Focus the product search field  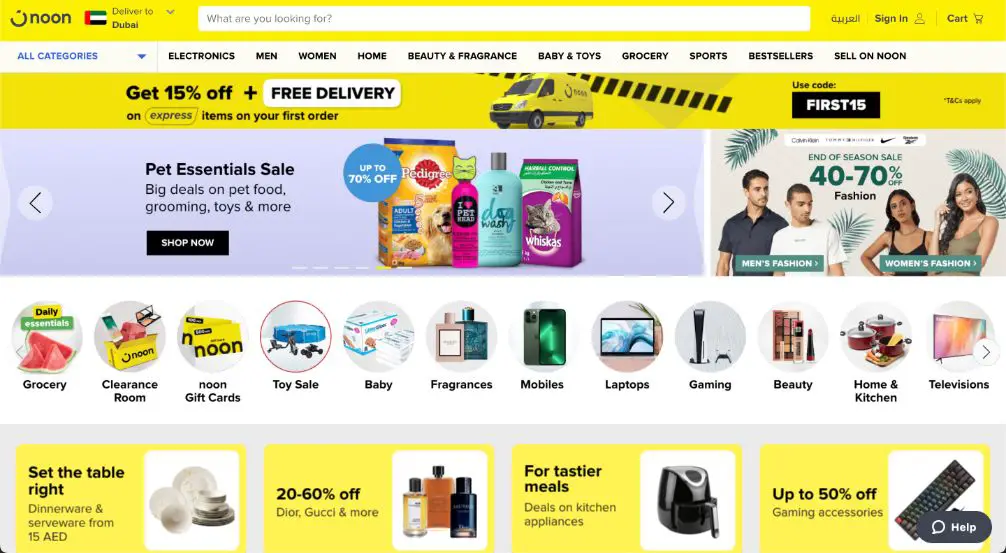pos(504,19)
